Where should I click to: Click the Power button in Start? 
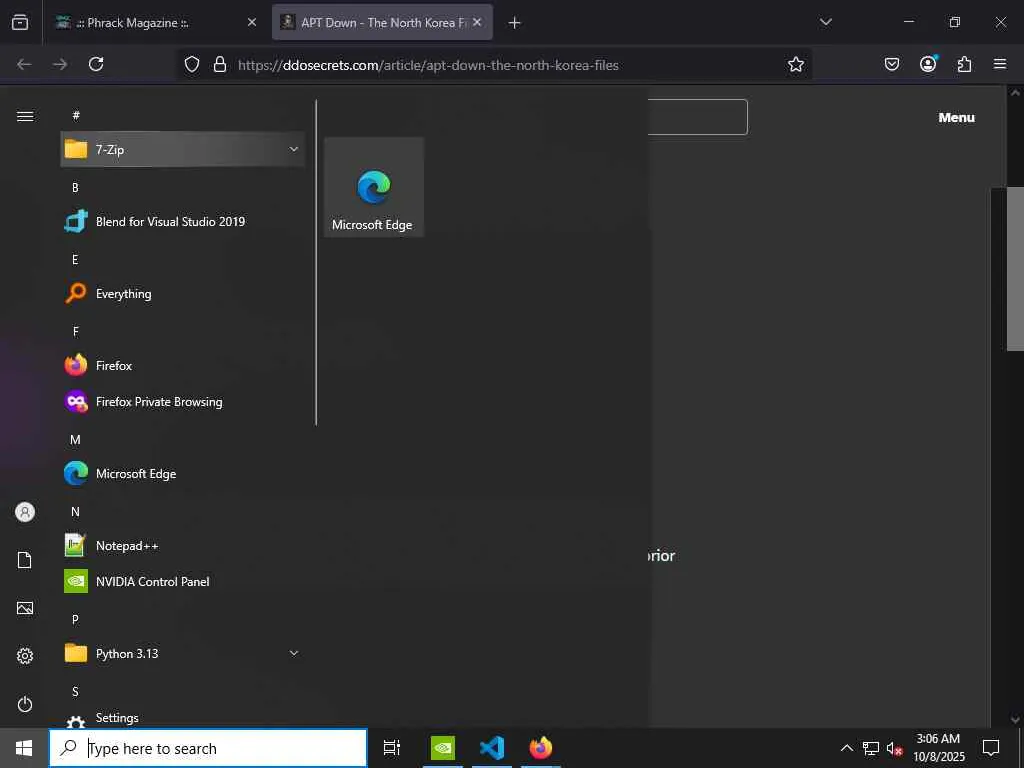pyautogui.click(x=25, y=704)
